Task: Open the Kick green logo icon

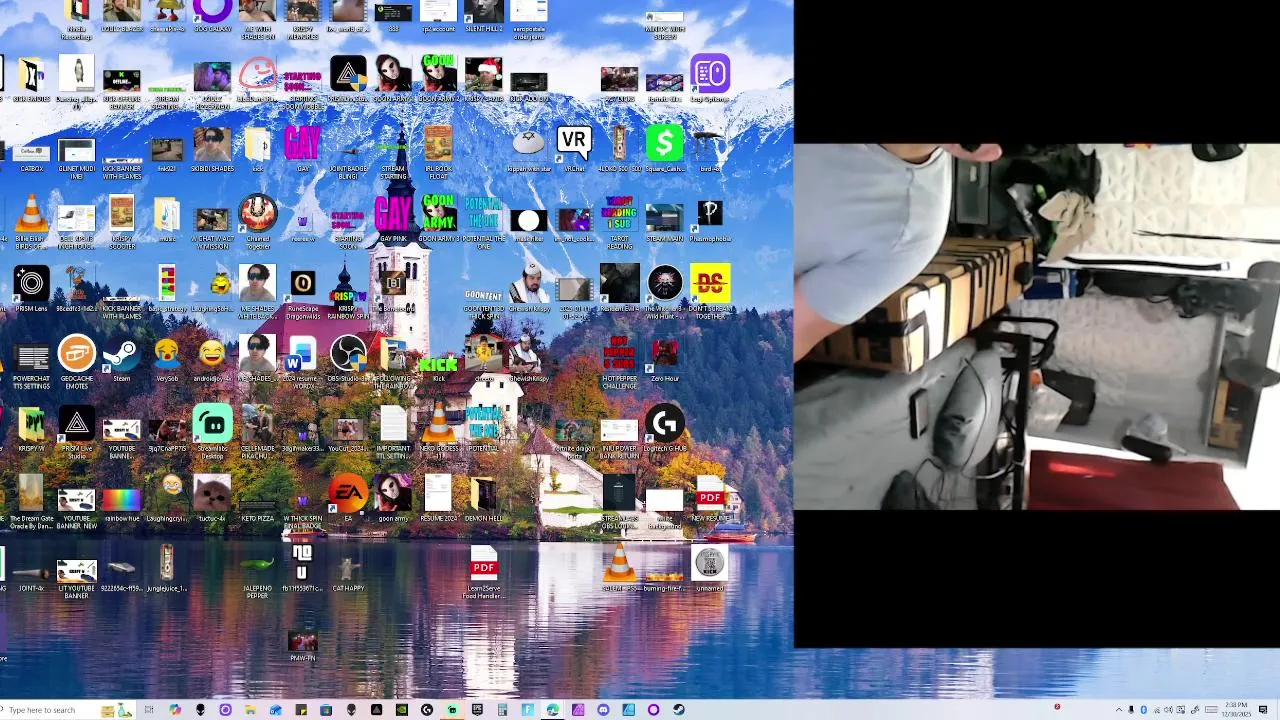Action: (438, 364)
